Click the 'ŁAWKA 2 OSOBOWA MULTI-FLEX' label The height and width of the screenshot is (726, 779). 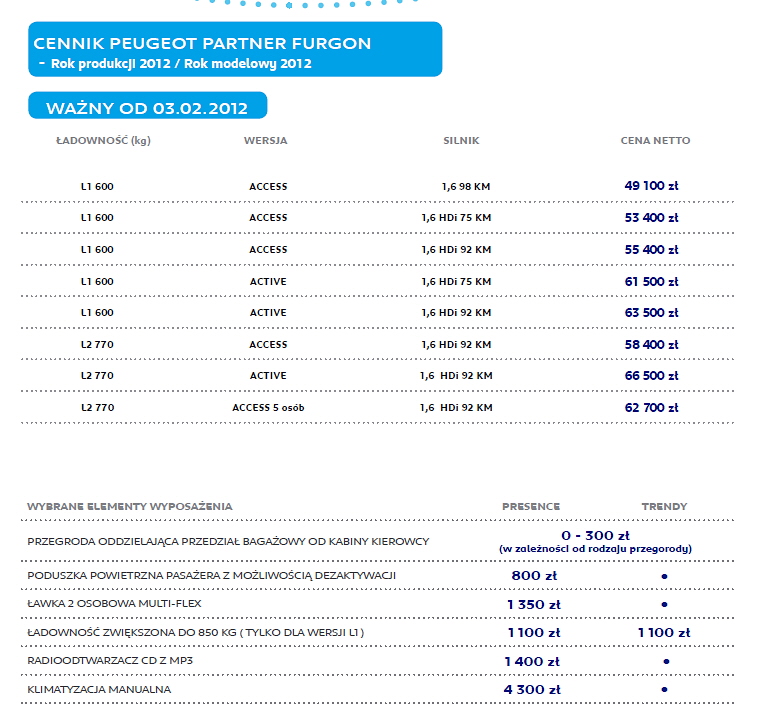coord(114,604)
